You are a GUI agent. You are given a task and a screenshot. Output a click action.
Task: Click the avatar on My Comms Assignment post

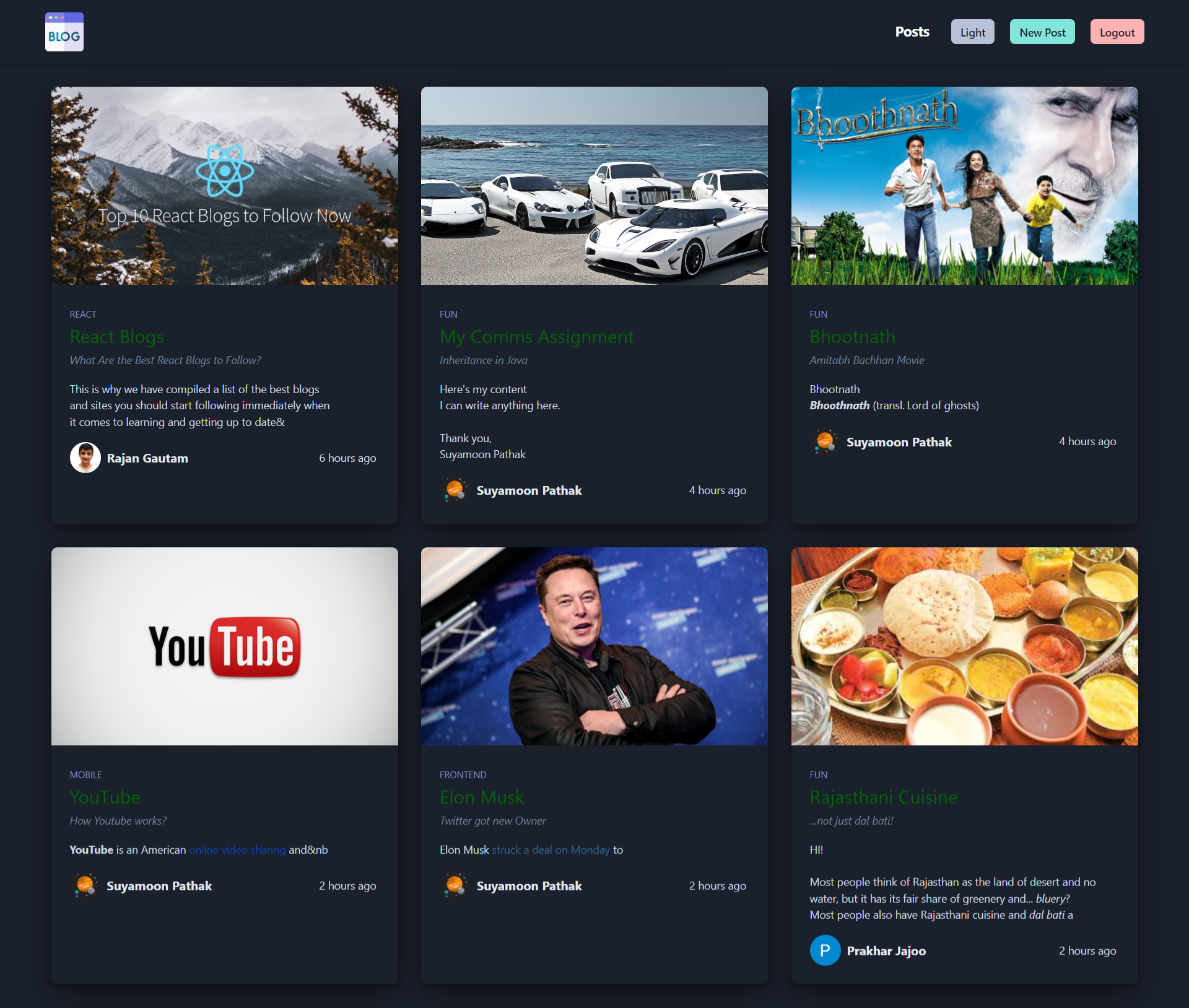click(x=455, y=490)
